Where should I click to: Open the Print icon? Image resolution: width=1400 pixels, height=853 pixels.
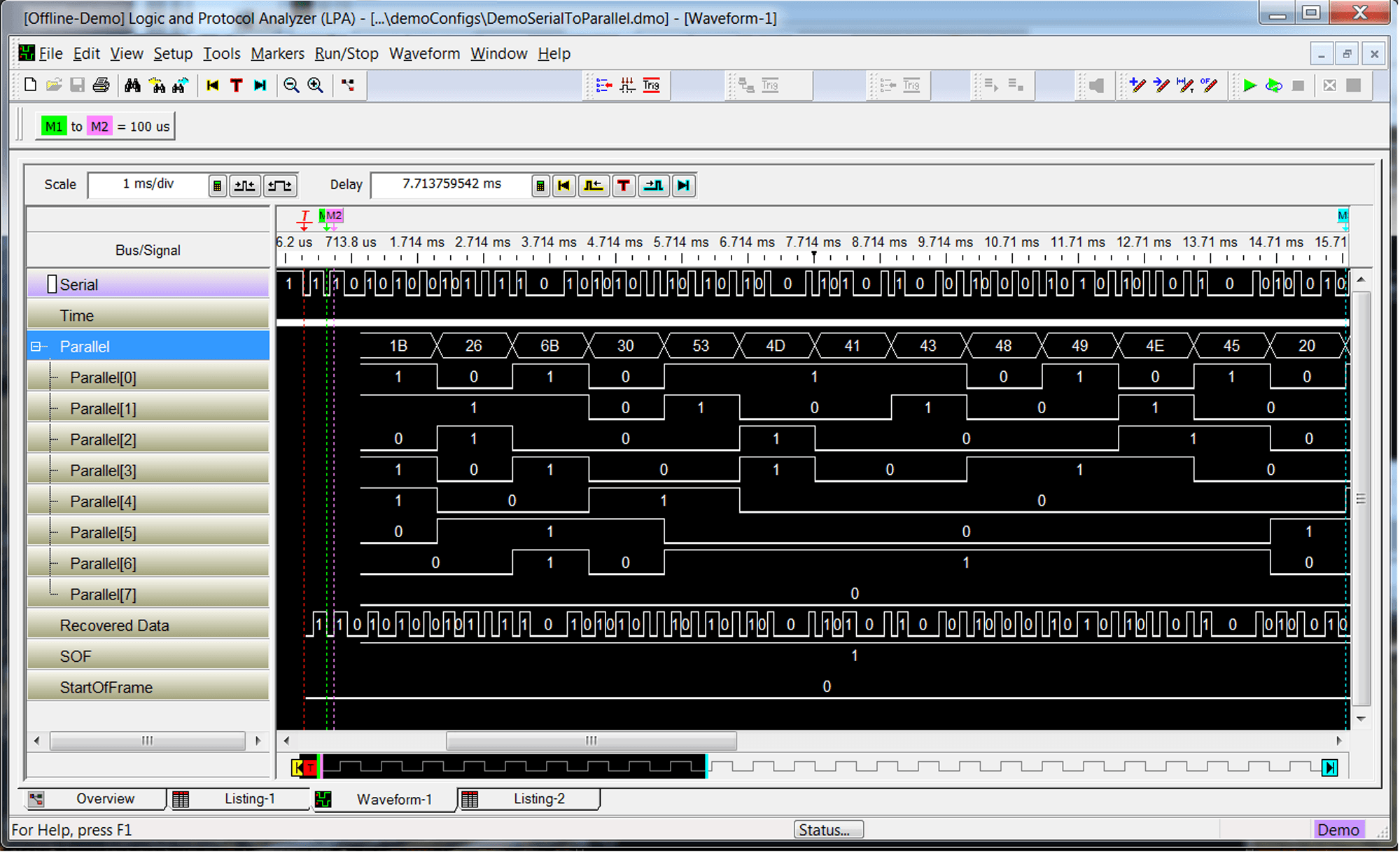pyautogui.click(x=101, y=85)
